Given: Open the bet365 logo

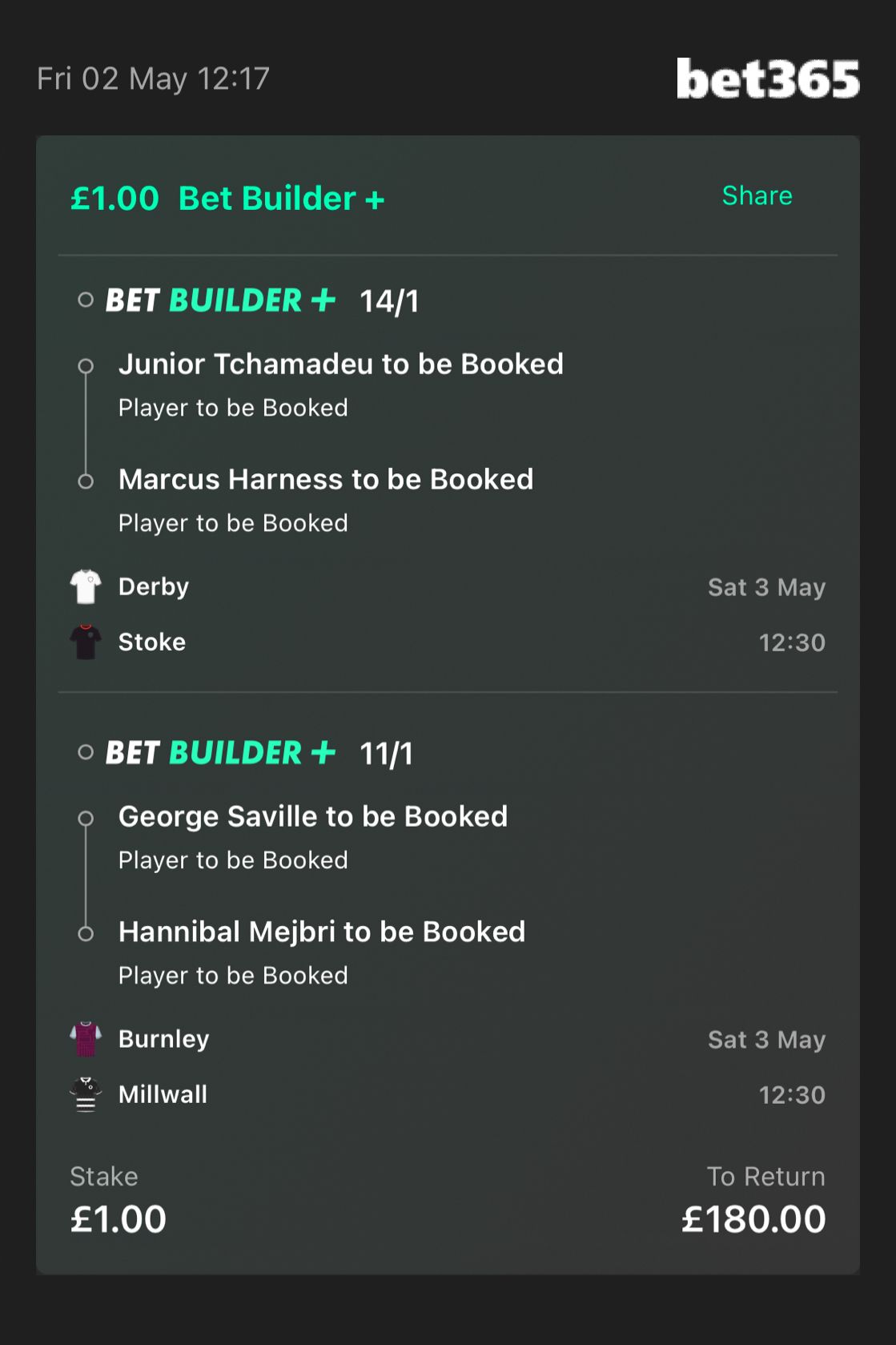Looking at the screenshot, I should pyautogui.click(x=768, y=79).
